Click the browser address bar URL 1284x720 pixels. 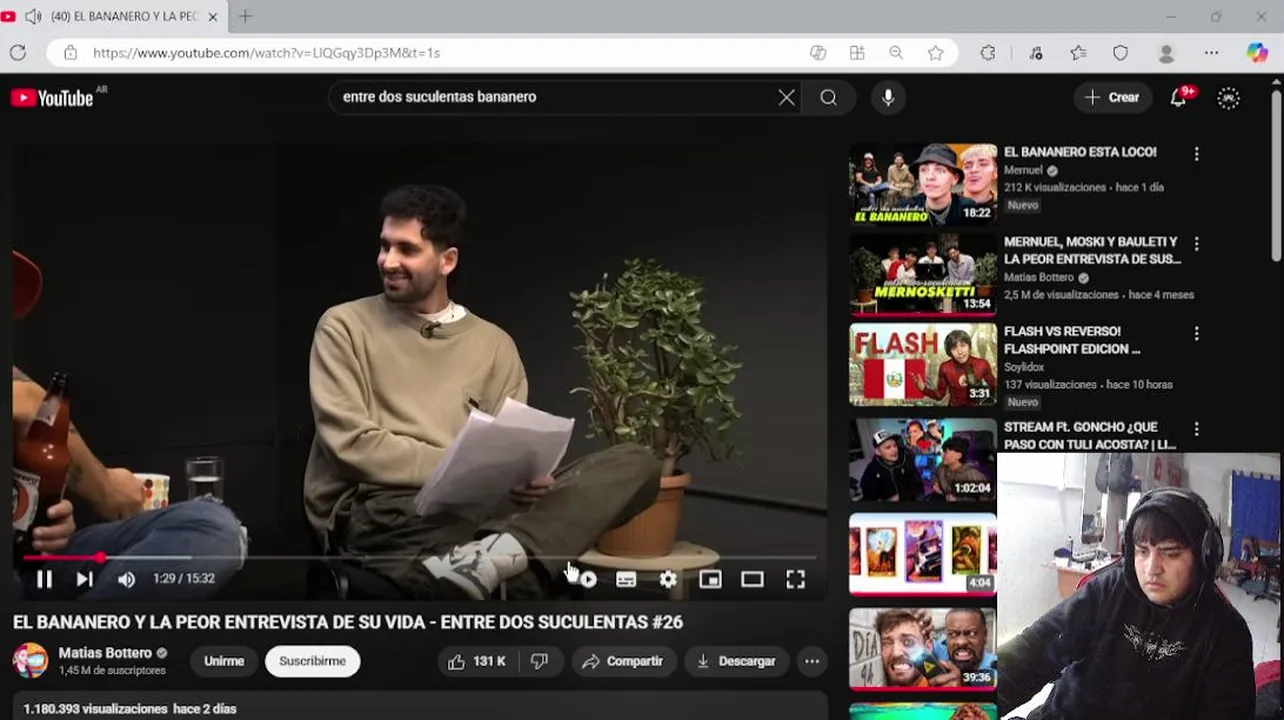point(266,53)
